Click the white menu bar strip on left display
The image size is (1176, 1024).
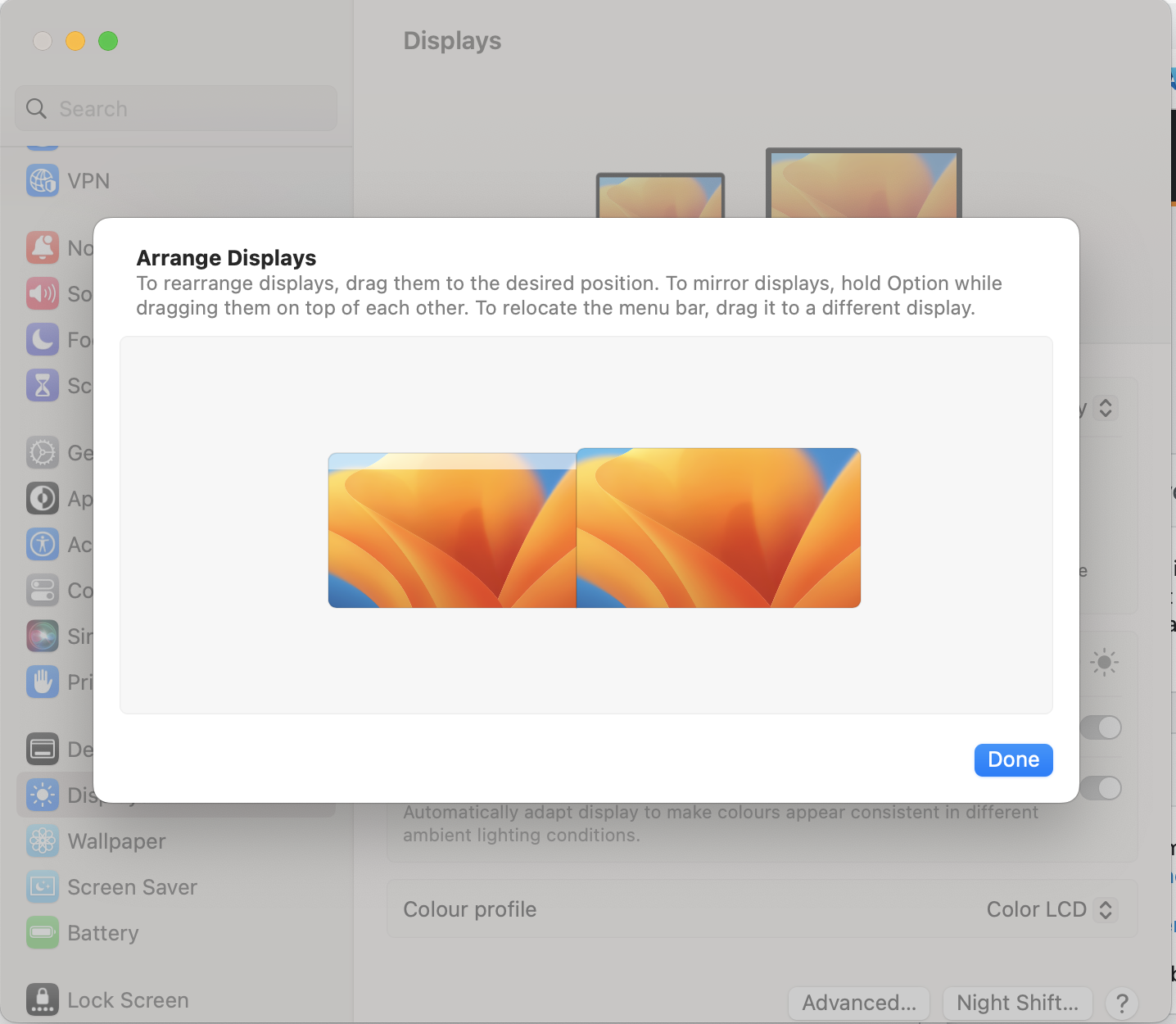(452, 460)
